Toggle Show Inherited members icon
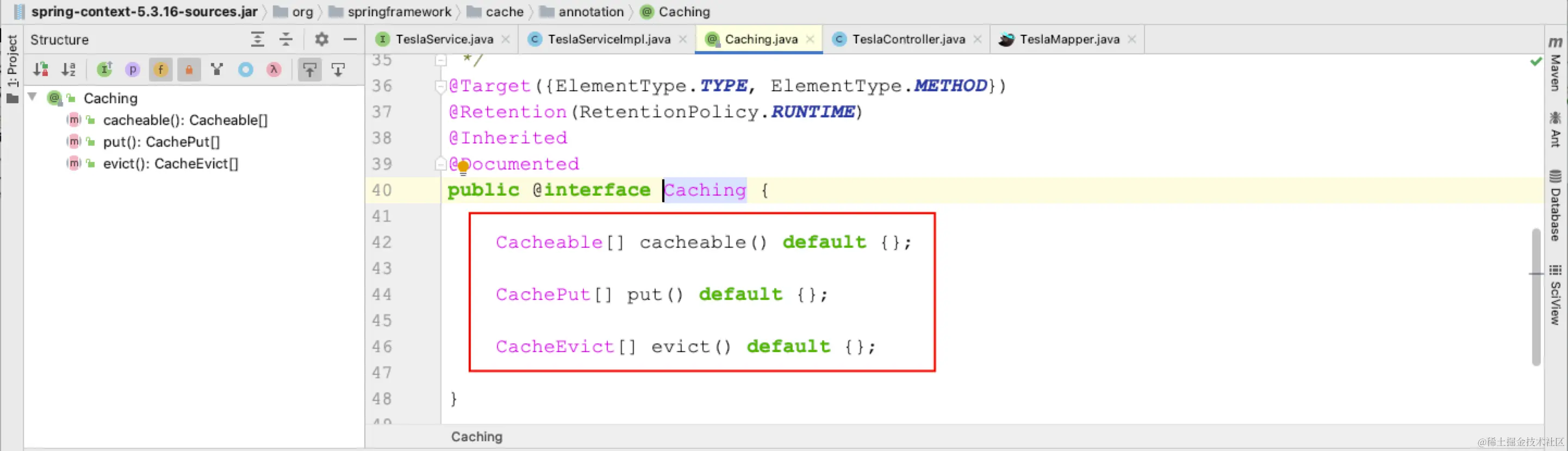 [x=105, y=70]
